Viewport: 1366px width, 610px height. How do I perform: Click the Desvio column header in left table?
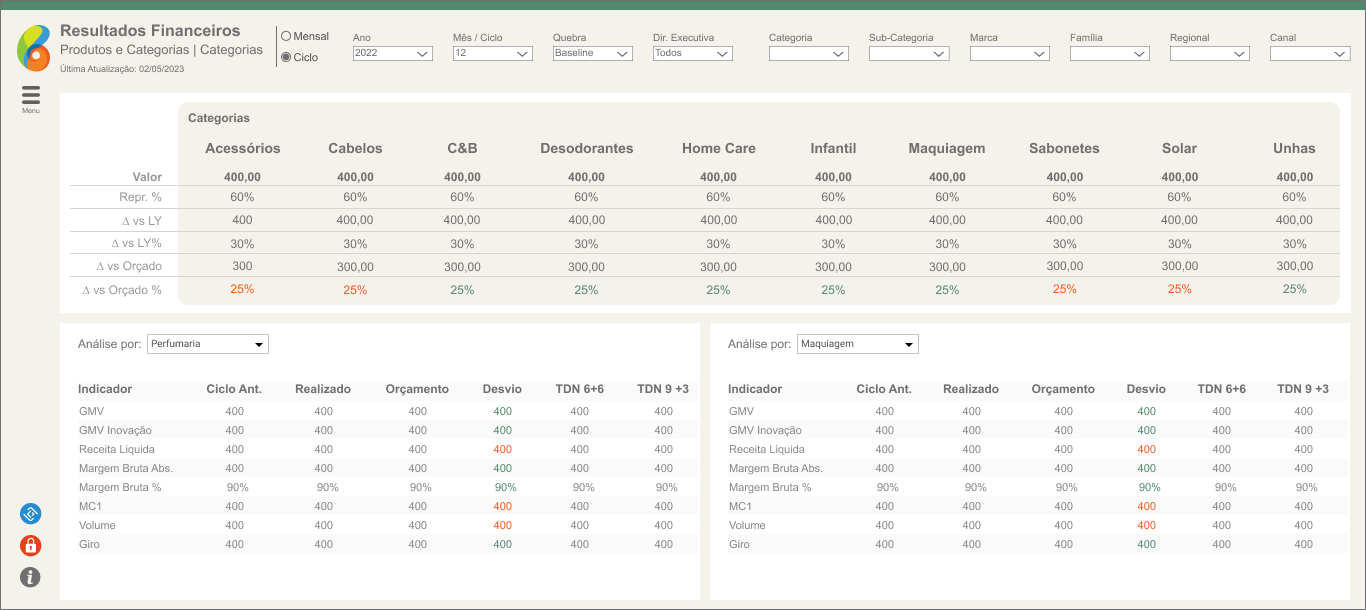502,389
